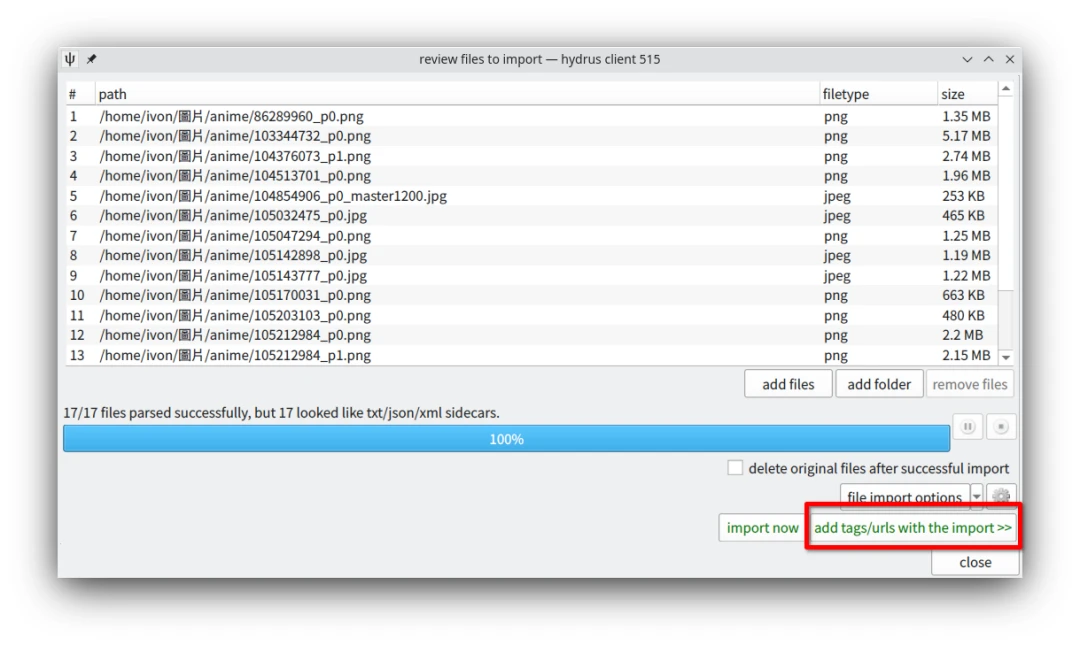Click the 100% blue progress bar
The width and height of the screenshot is (1080, 646).
[x=506, y=439]
